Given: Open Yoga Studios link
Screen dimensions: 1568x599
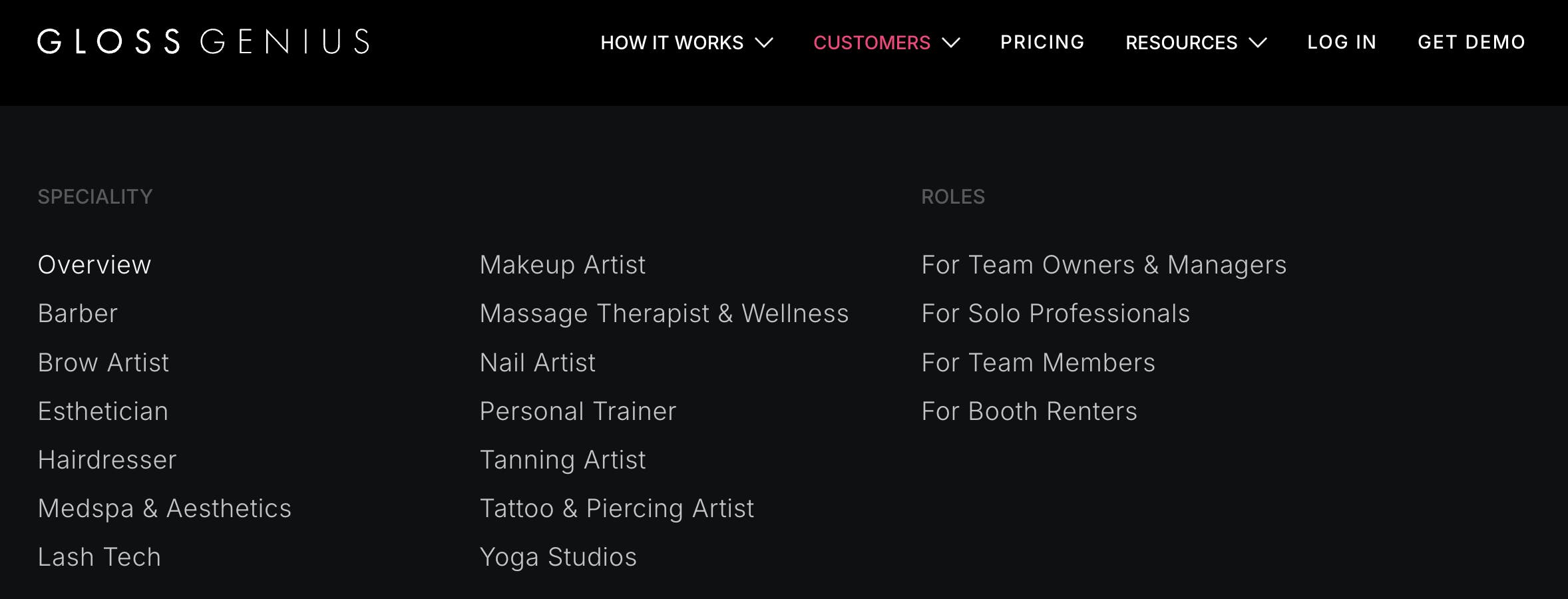Looking at the screenshot, I should pyautogui.click(x=558, y=557).
